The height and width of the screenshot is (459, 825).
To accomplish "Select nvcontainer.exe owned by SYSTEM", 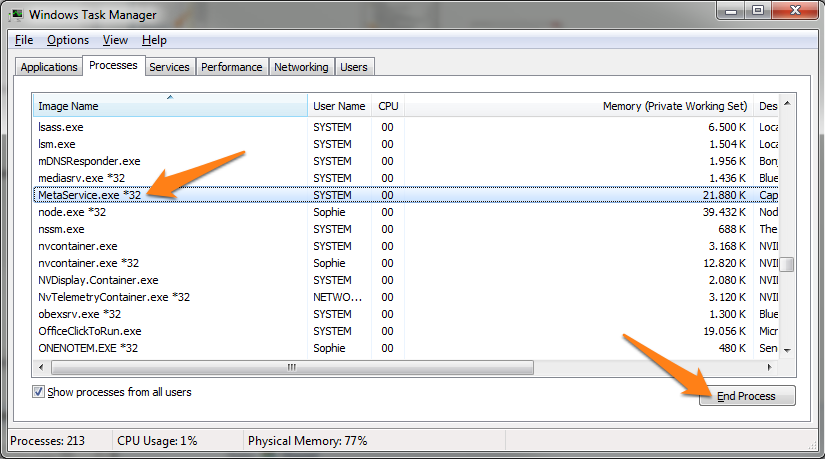I will pyautogui.click(x=405, y=246).
